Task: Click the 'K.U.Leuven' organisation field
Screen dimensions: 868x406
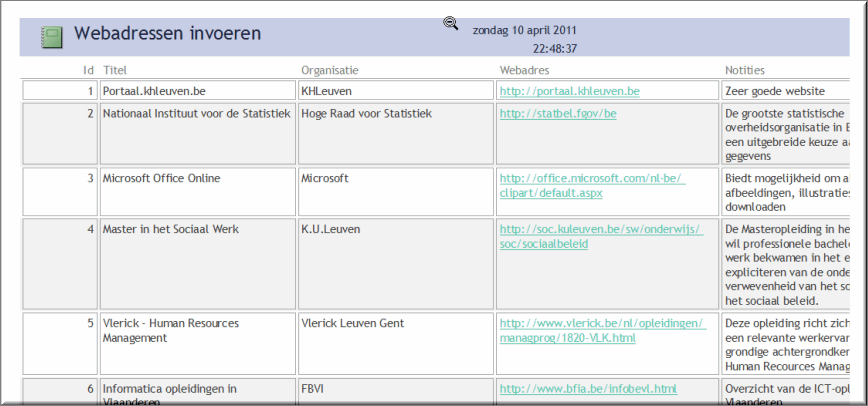Action: click(395, 264)
